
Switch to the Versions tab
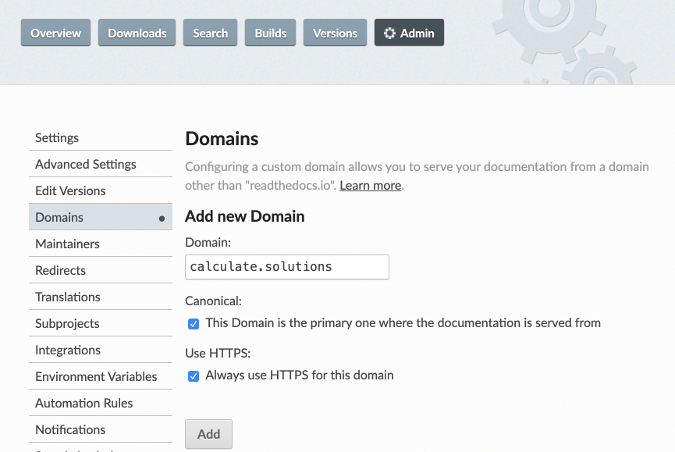coord(335,33)
